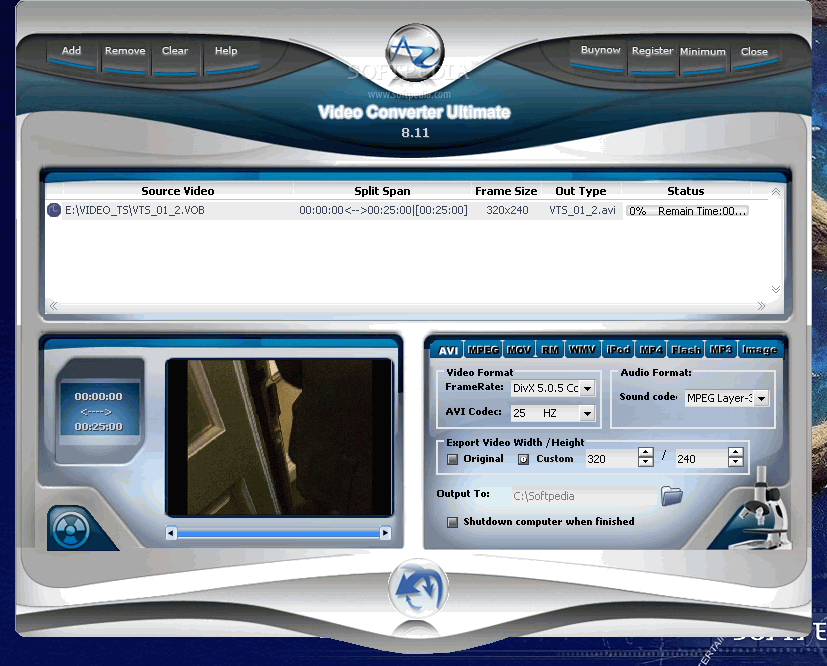
Task: Switch to the MPEG tab
Action: coord(483,350)
